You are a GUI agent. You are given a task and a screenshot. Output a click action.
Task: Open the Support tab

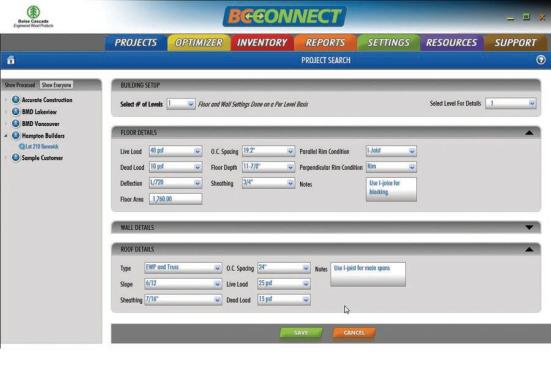click(515, 43)
